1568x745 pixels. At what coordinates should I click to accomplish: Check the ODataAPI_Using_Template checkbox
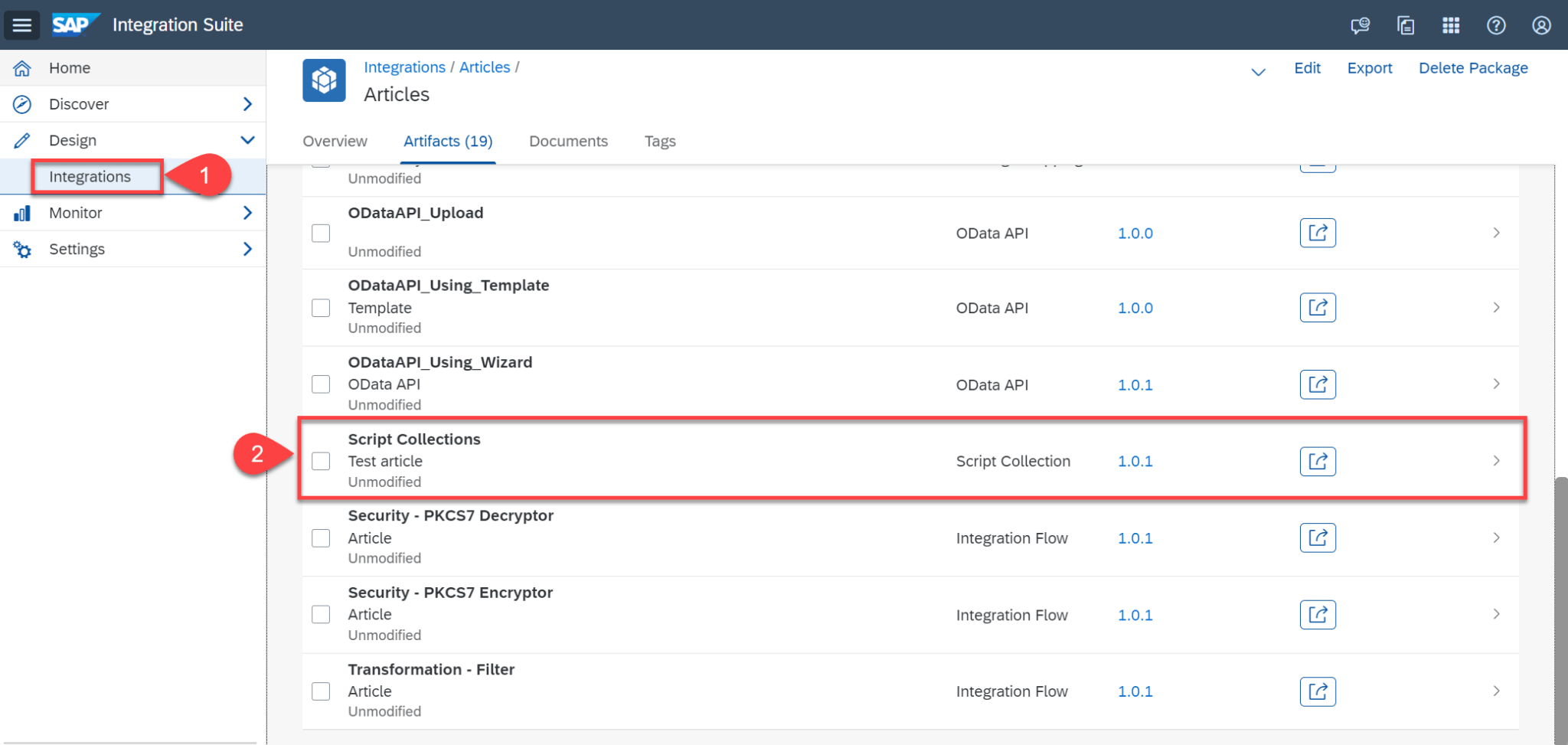click(321, 308)
